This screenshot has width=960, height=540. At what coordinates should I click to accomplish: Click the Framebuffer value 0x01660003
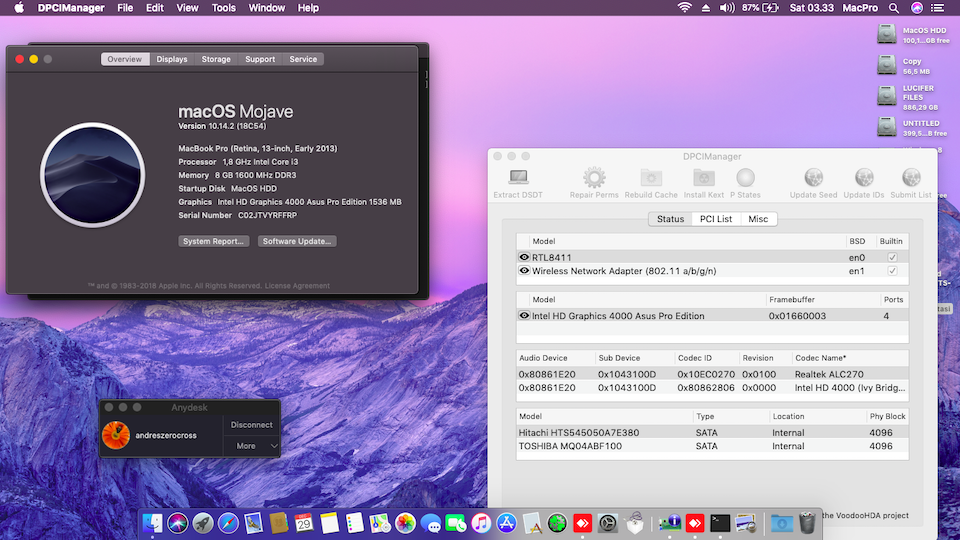coord(797,316)
